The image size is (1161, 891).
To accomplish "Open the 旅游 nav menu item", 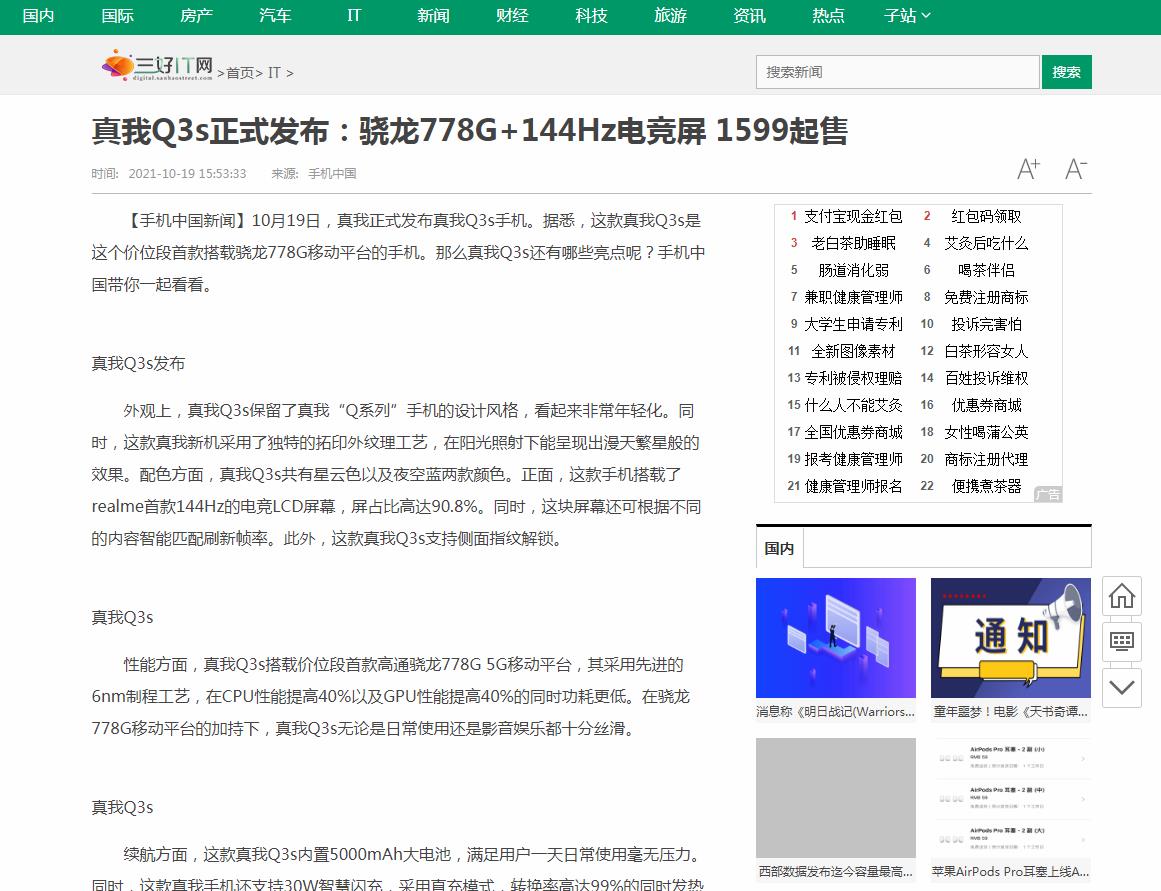I will pyautogui.click(x=670, y=16).
